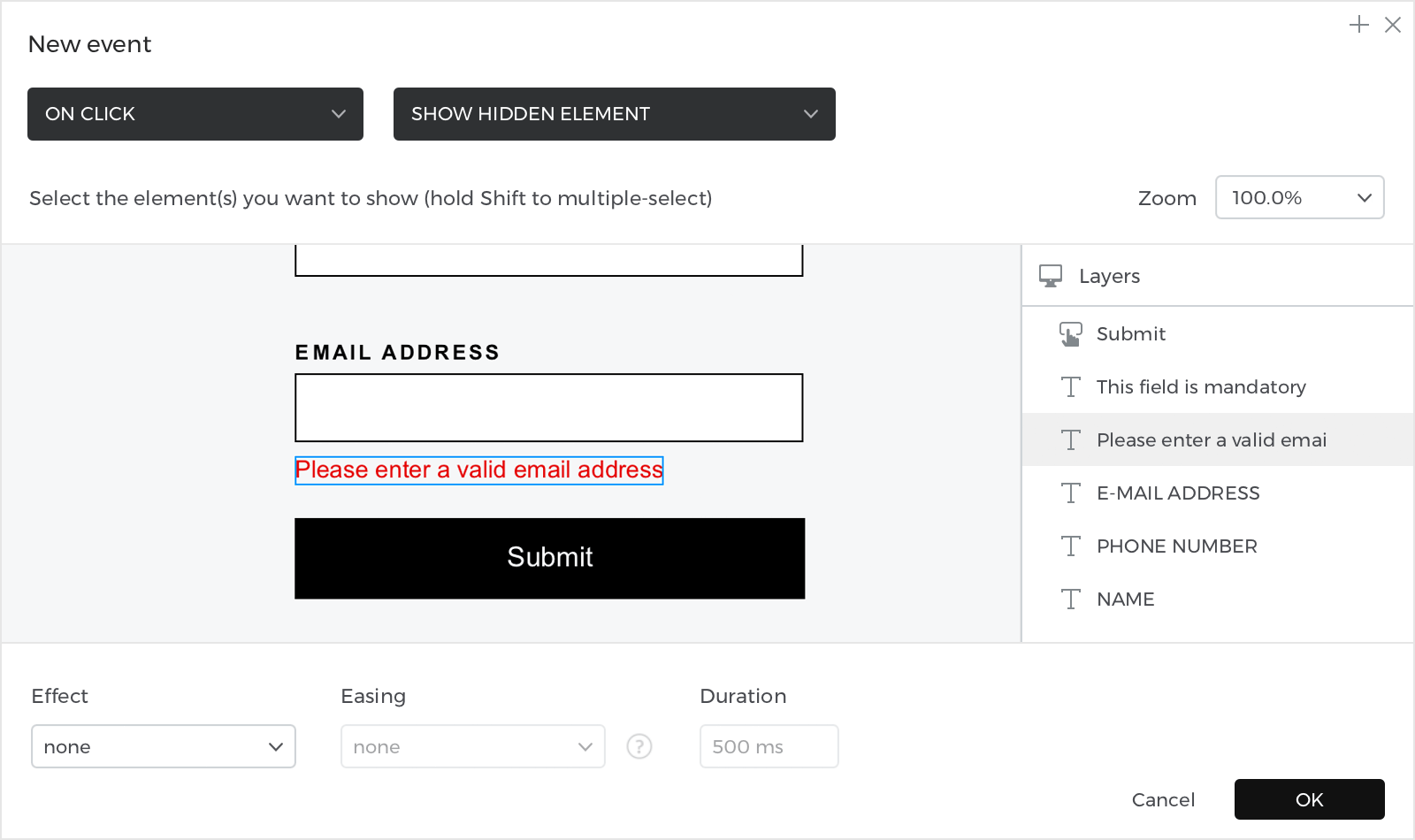Expand the Zoom 100.0% dropdown
The width and height of the screenshot is (1415, 840).
(1300, 197)
